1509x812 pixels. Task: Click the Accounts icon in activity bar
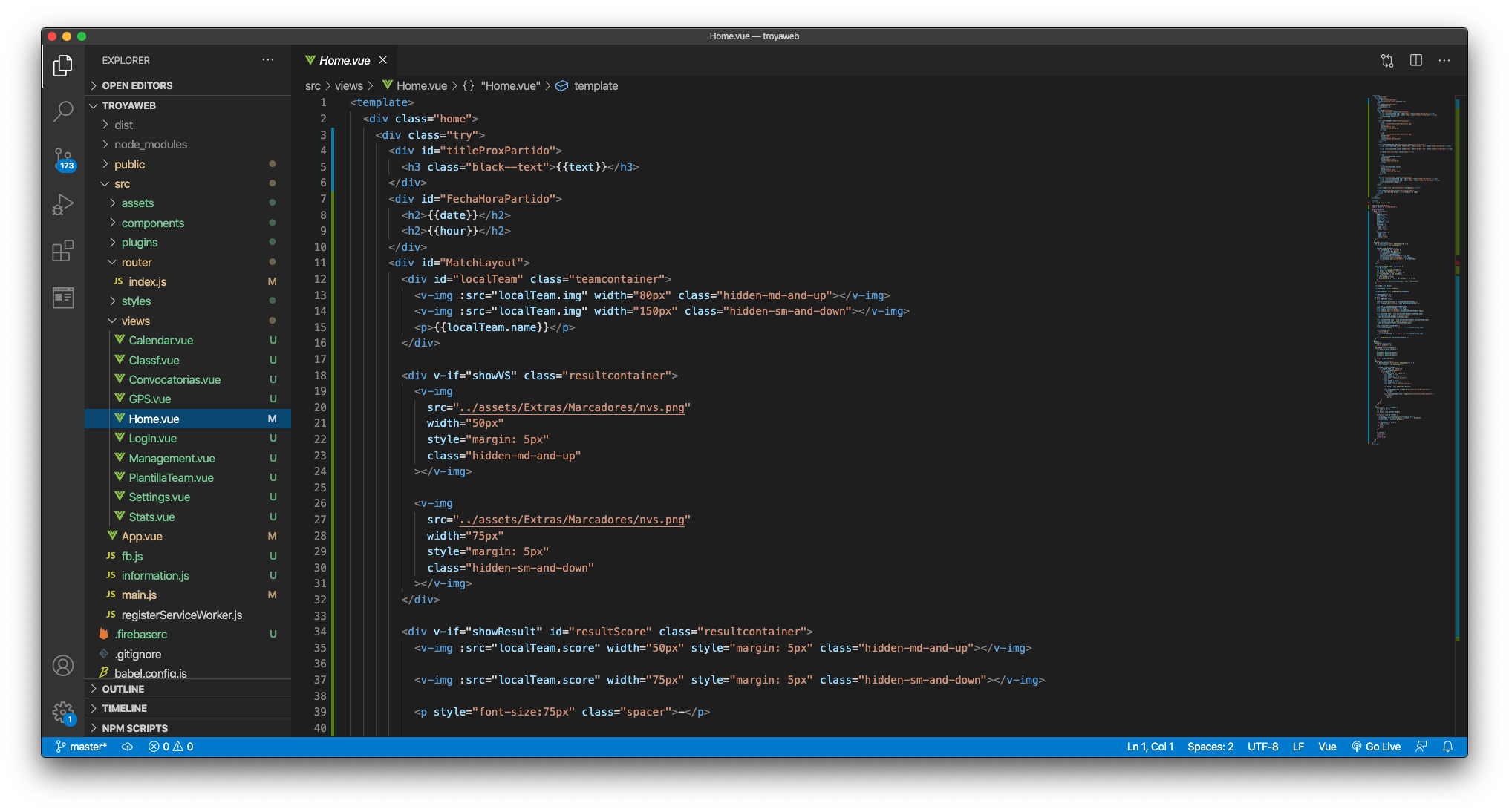63,666
